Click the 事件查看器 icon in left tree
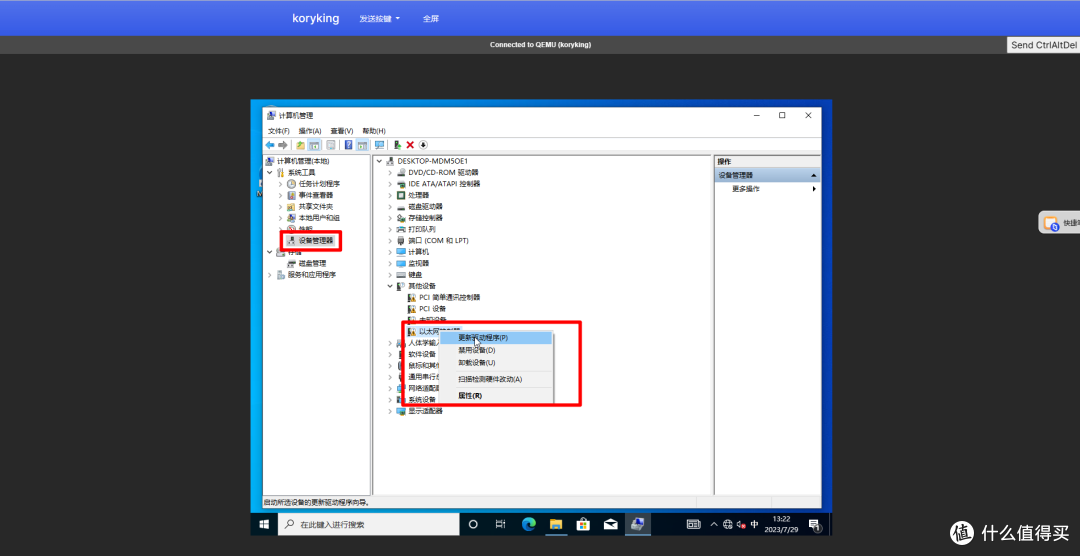1080x556 pixels. pyautogui.click(x=291, y=195)
